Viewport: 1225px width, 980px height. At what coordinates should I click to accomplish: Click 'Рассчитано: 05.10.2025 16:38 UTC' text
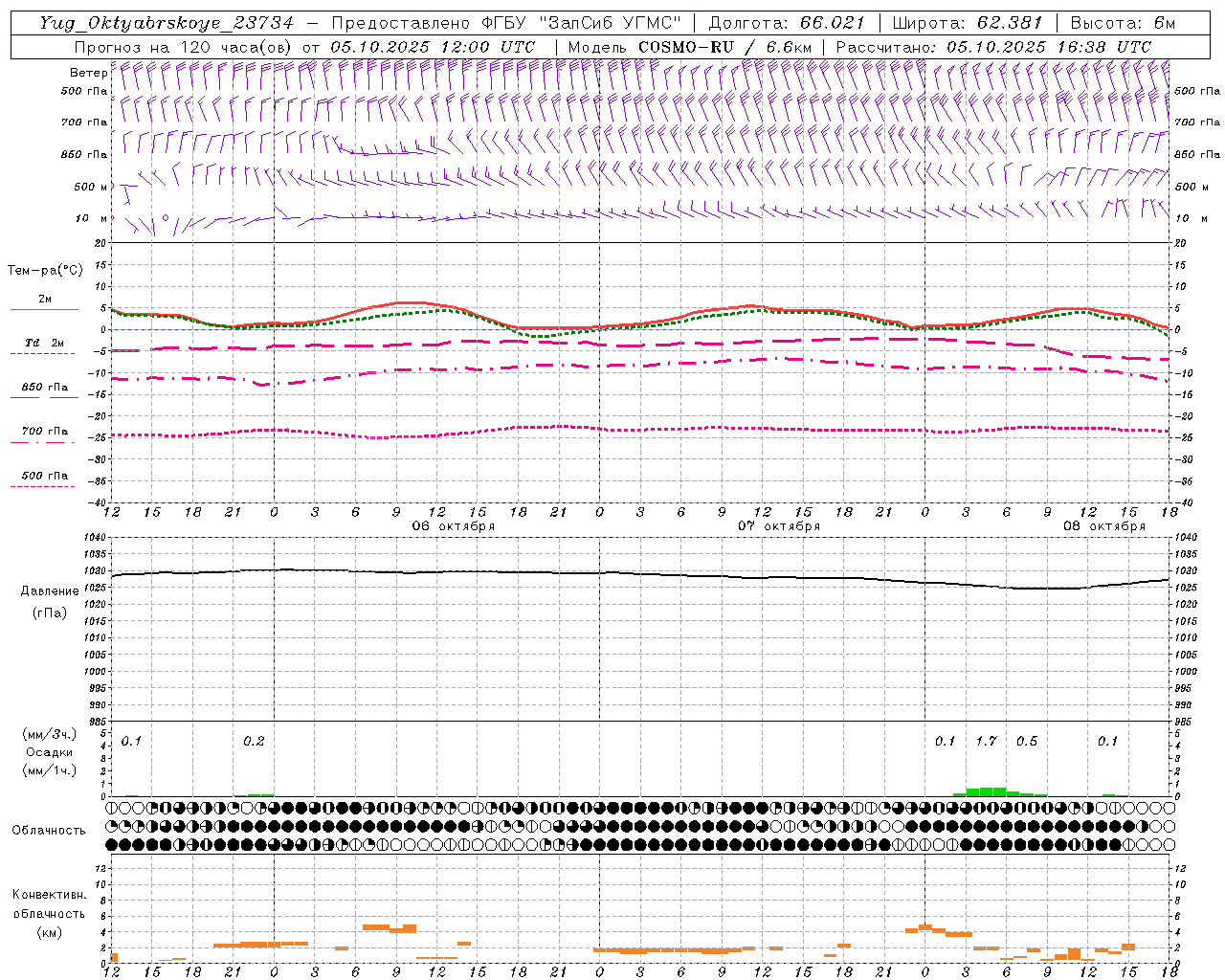993,47
